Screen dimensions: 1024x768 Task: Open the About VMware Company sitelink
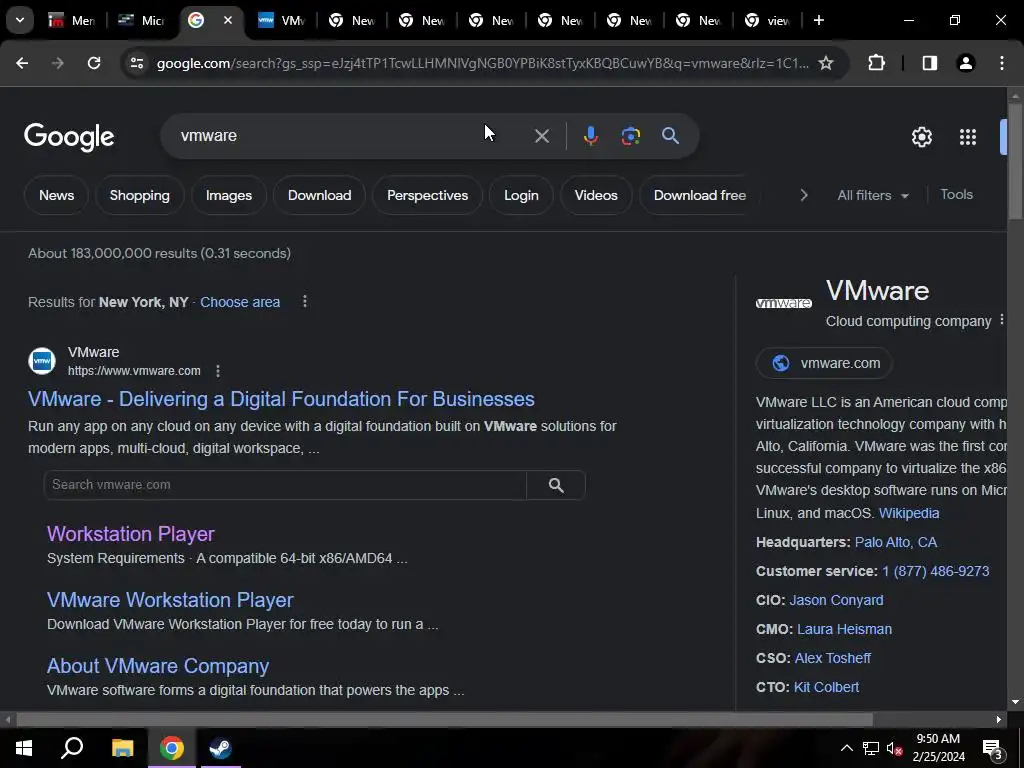coord(158,666)
